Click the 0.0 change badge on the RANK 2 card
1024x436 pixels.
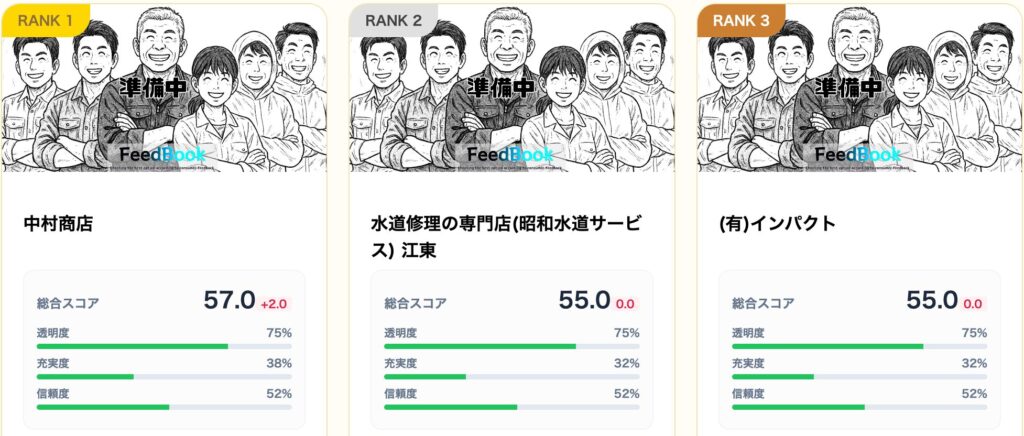point(626,304)
